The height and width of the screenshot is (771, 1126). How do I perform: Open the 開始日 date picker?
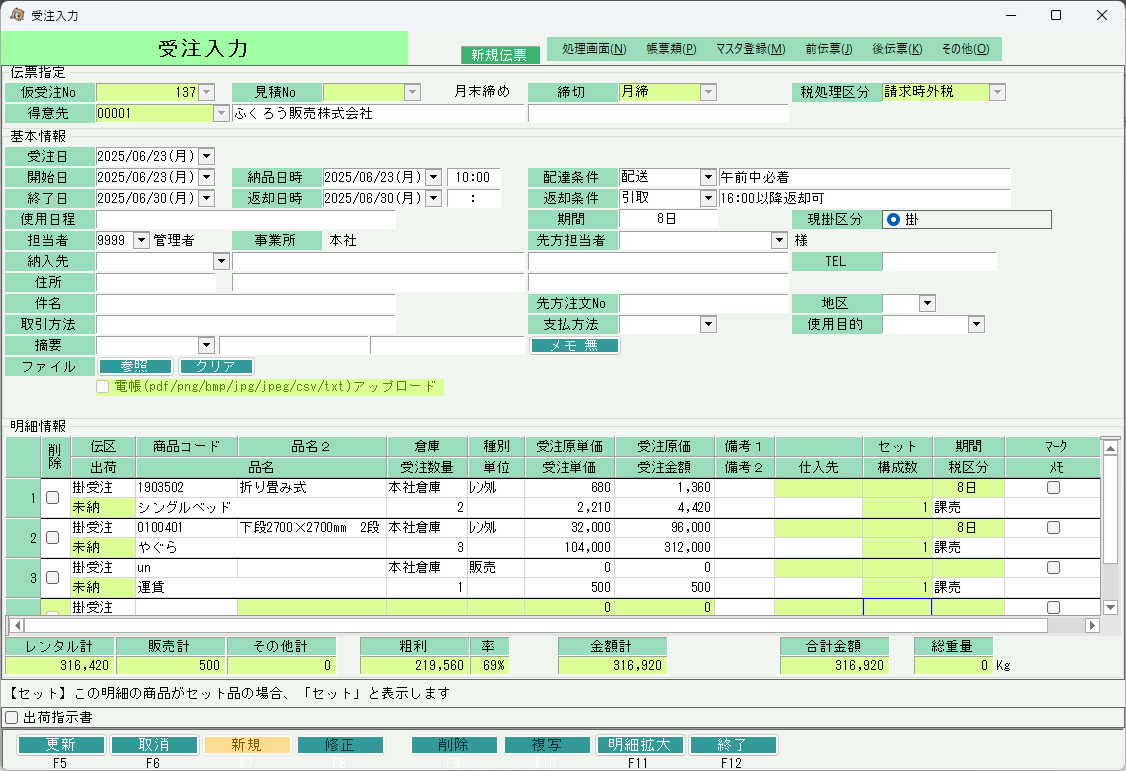(207, 177)
